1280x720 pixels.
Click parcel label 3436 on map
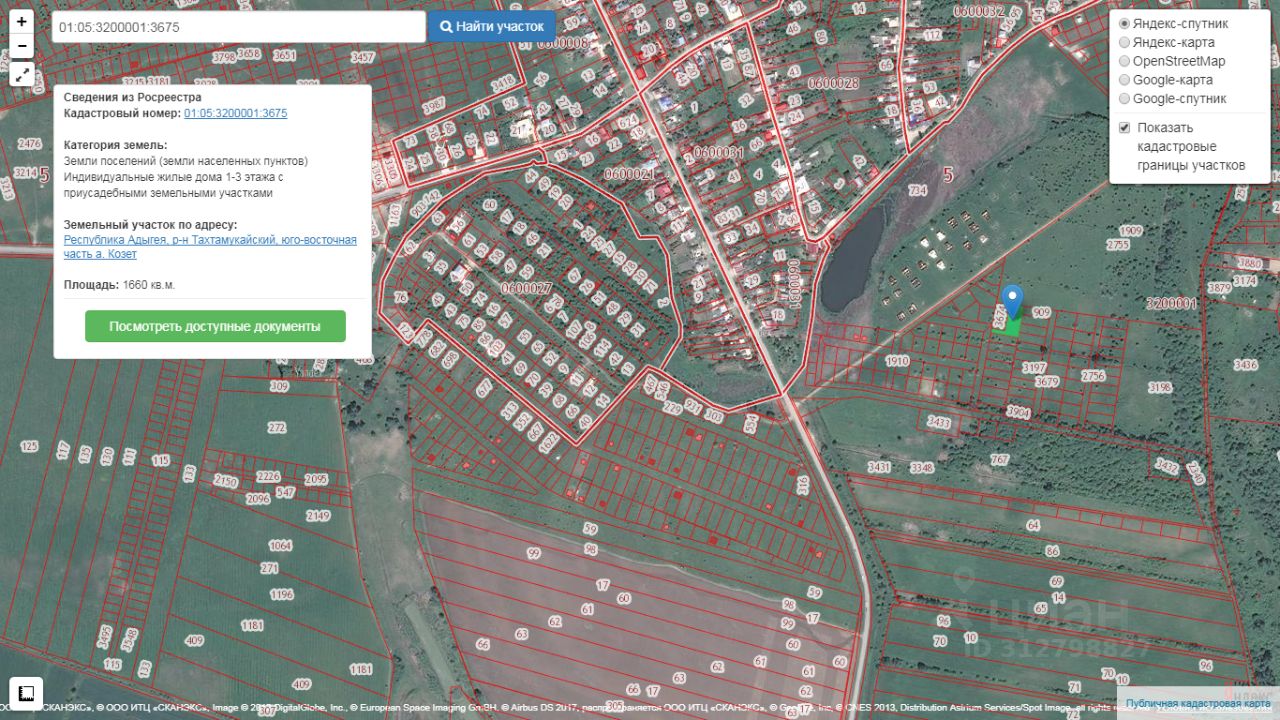(1246, 365)
